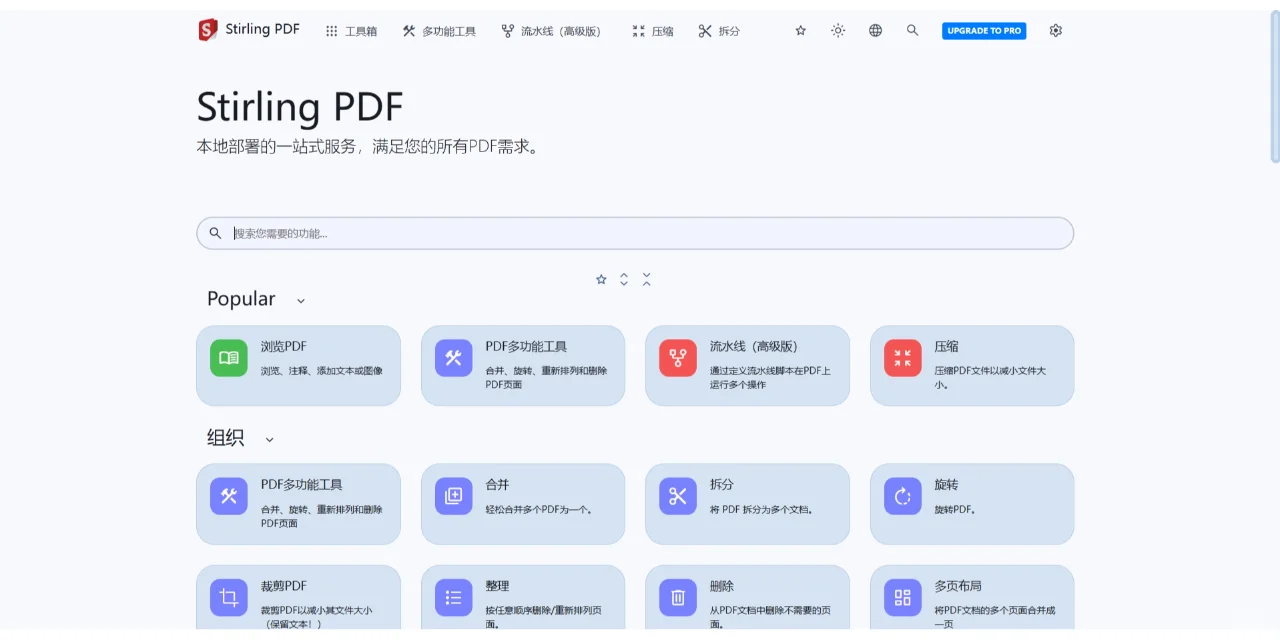
Task: Click the red 压缩 compress icon in Popular
Action: tap(903, 358)
